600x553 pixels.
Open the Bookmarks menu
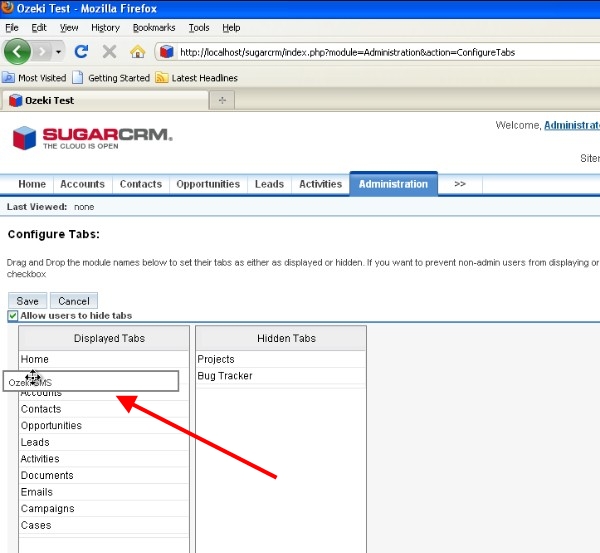[x=154, y=28]
